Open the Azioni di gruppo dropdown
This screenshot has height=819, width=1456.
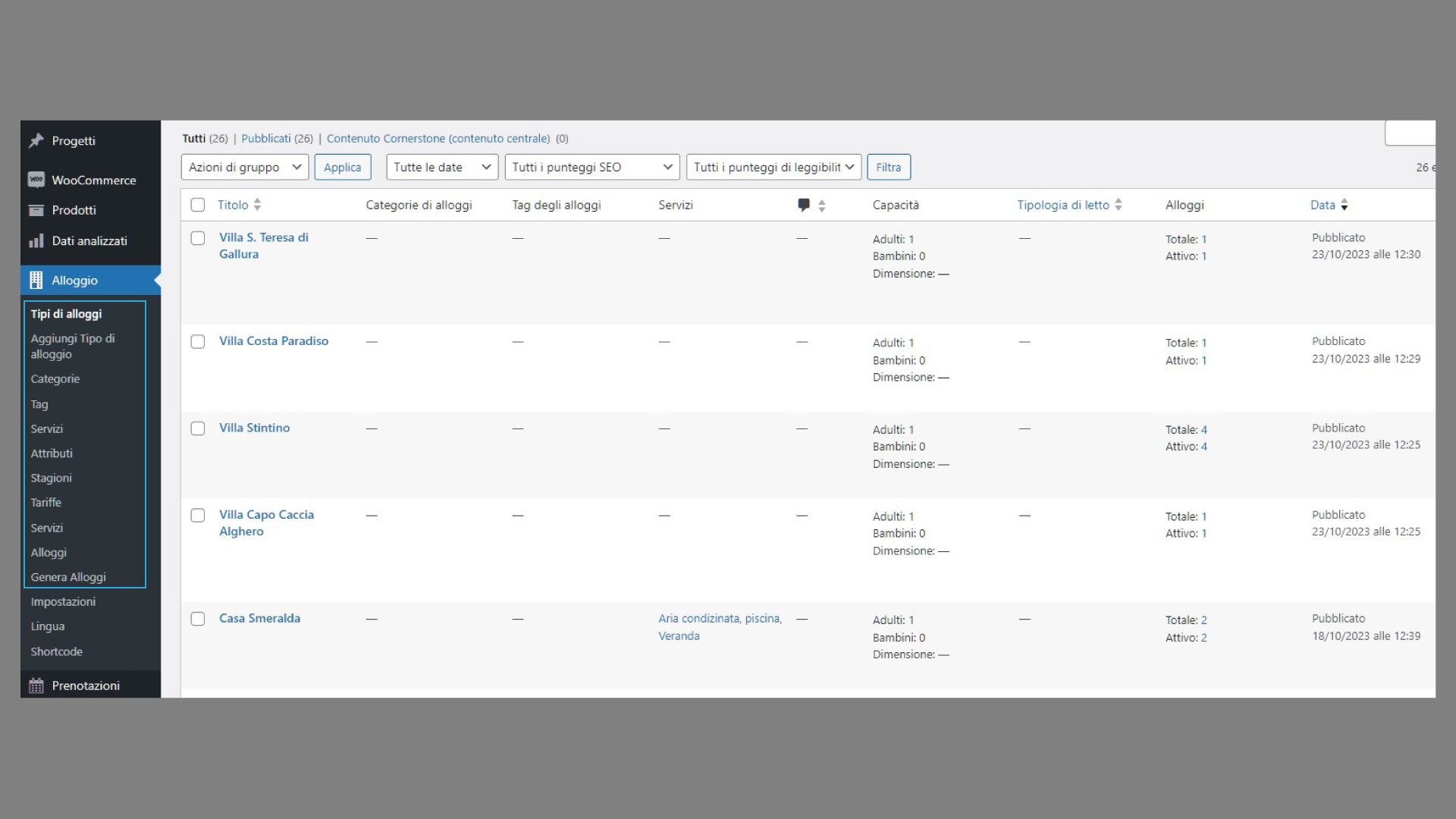pyautogui.click(x=245, y=167)
